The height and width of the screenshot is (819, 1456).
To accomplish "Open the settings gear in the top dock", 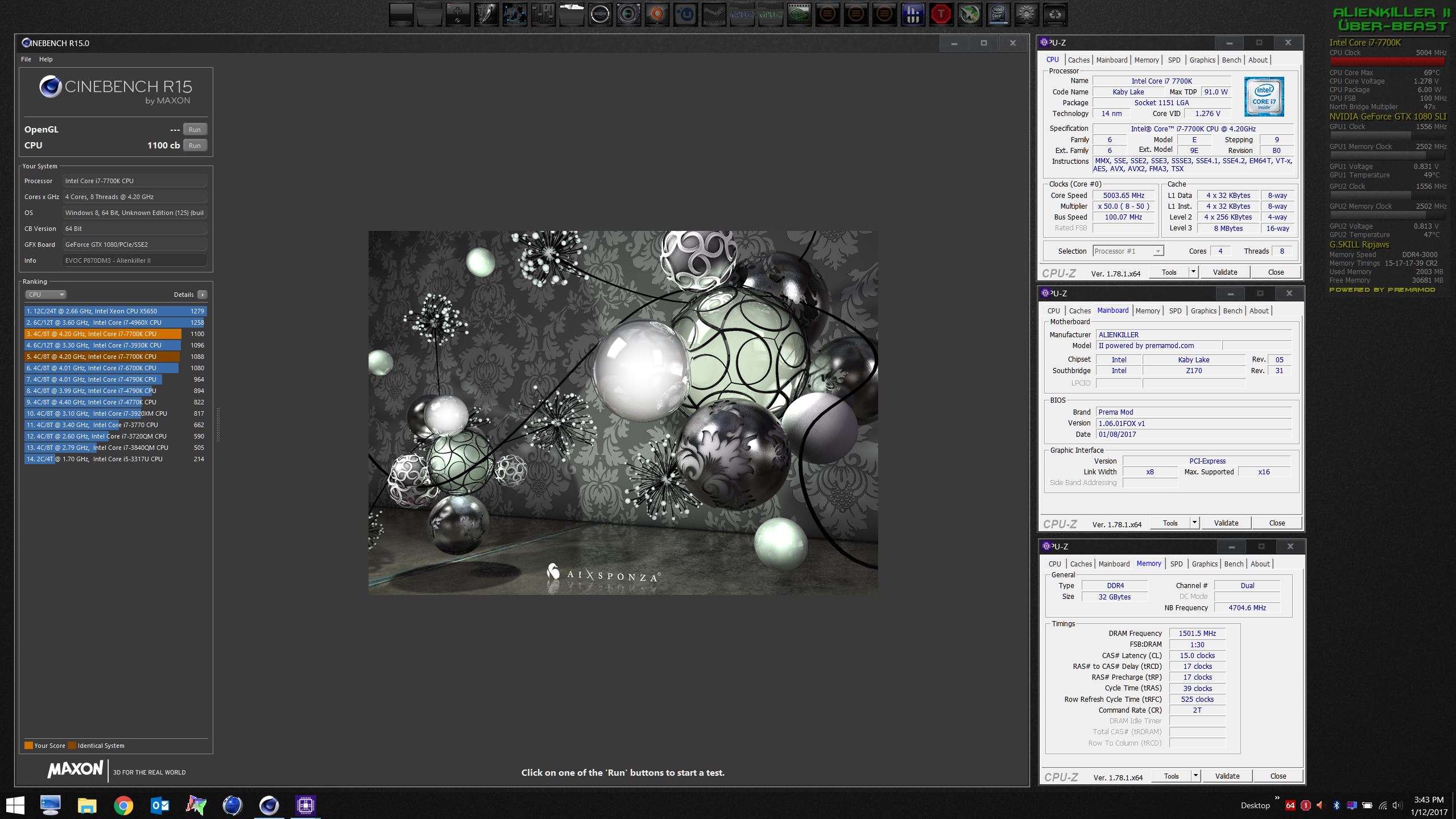I will (1027, 14).
